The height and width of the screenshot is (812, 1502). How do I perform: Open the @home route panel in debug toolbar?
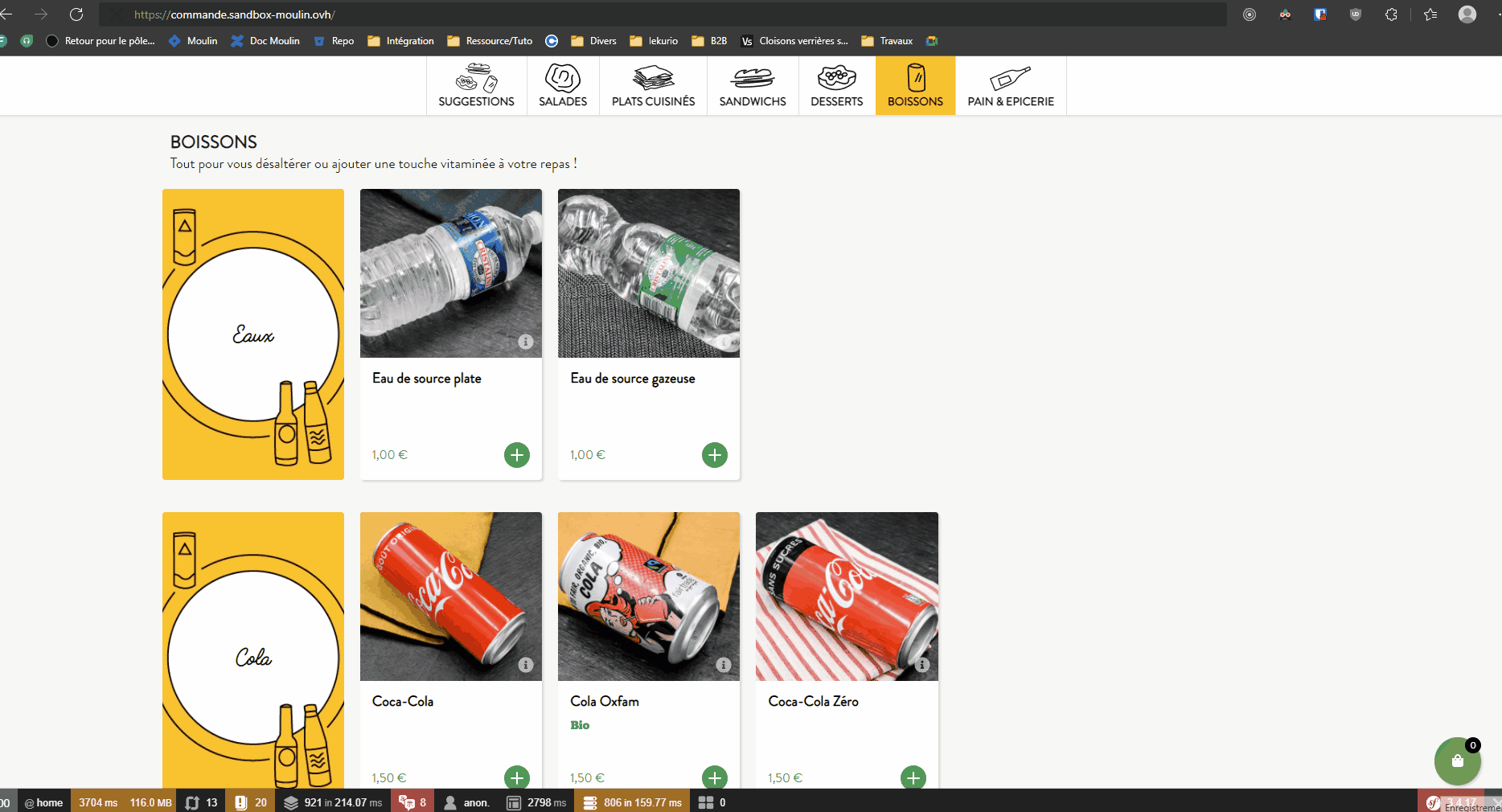click(x=43, y=802)
